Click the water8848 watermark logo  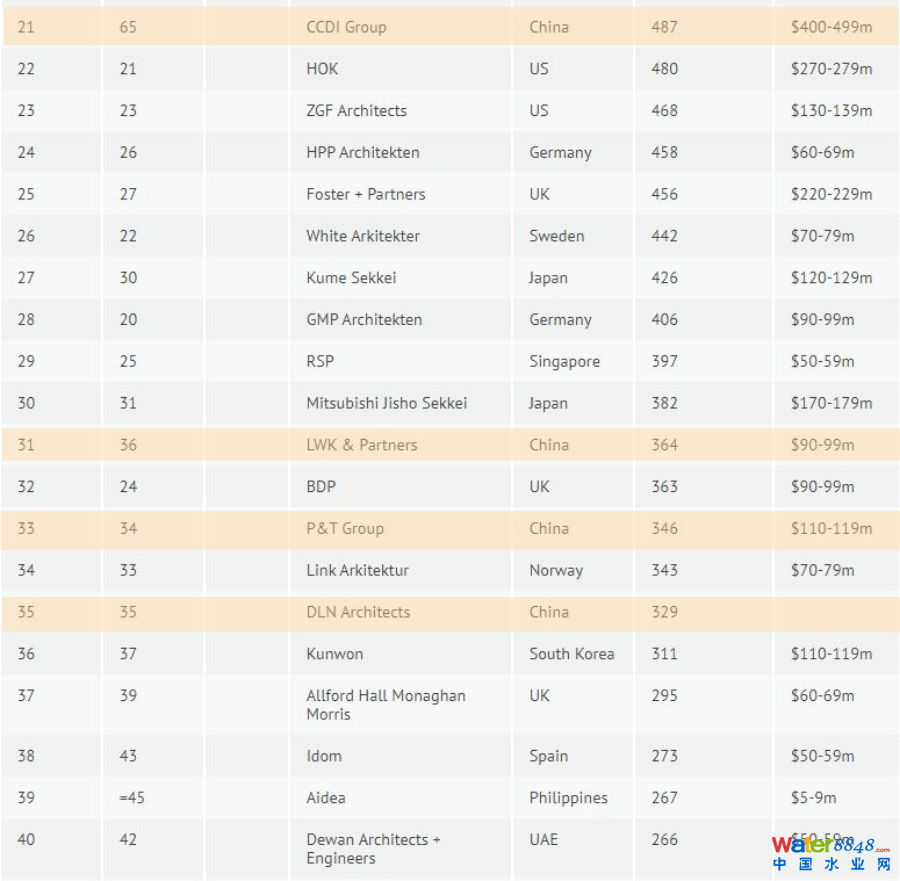click(x=831, y=853)
